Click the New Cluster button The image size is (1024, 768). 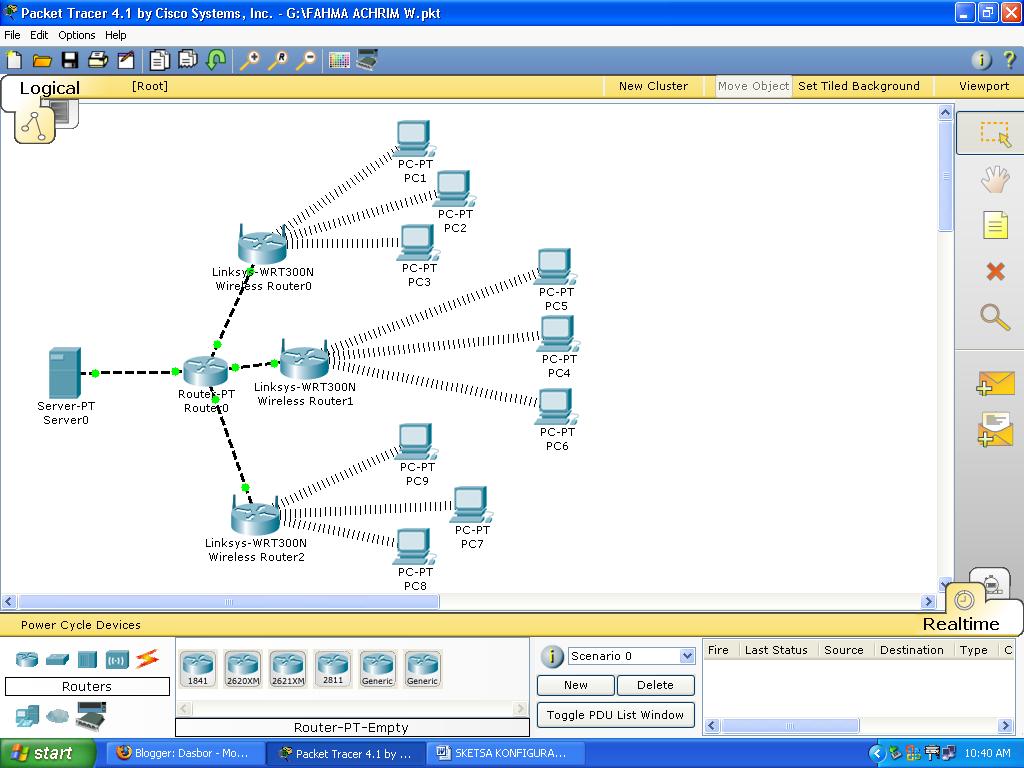click(x=653, y=86)
